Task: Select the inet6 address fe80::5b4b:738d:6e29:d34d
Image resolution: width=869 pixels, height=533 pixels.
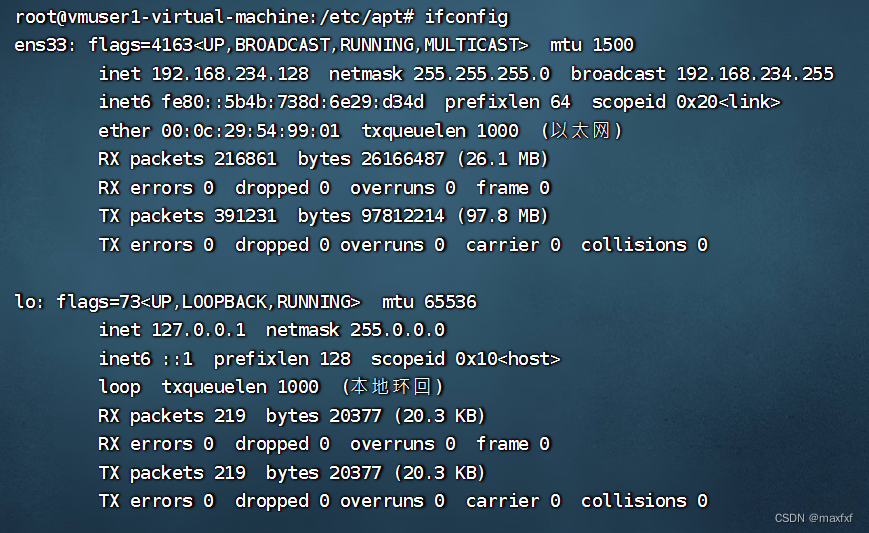Action: pyautogui.click(x=293, y=102)
